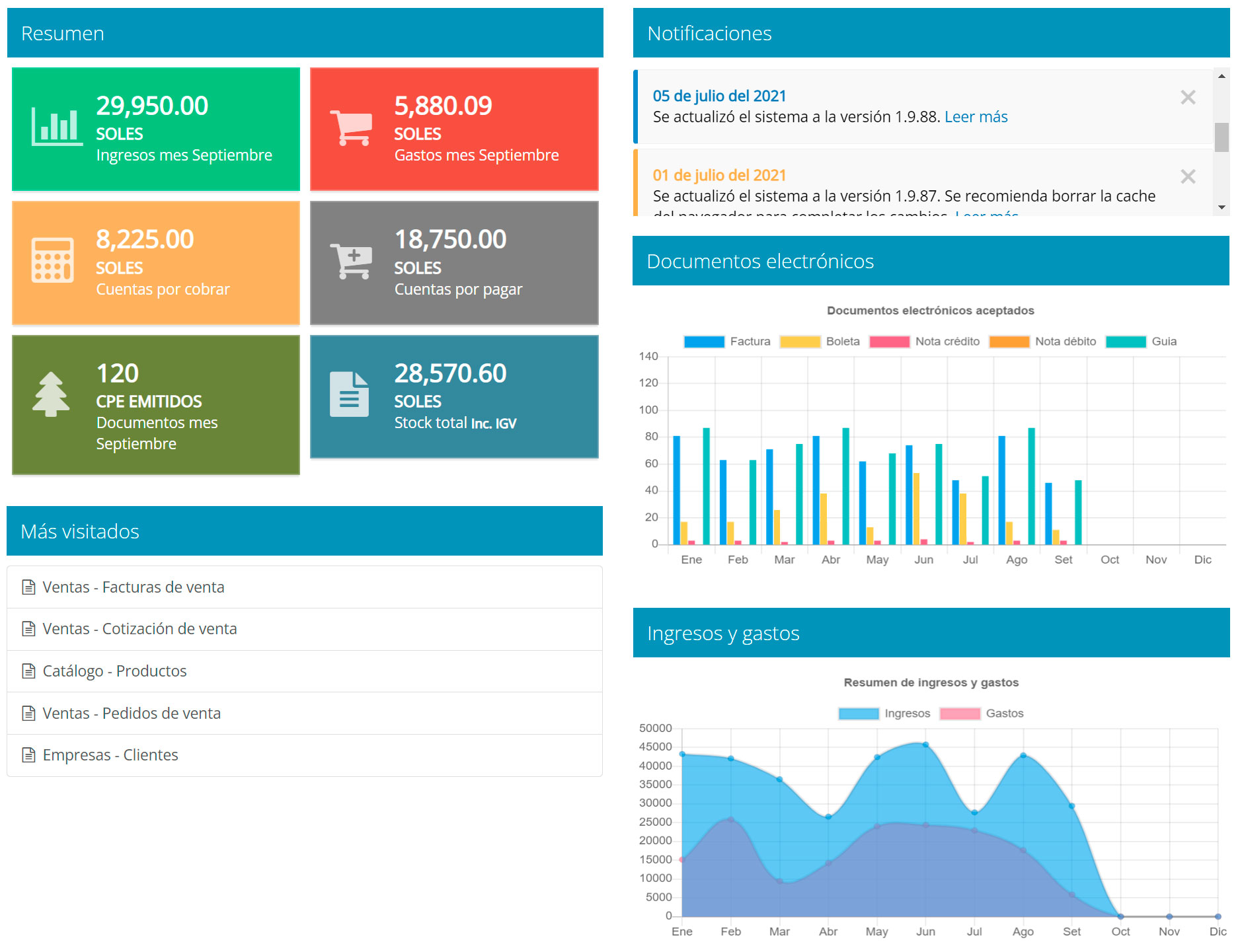Click the document icon on Stock total card
This screenshot has height=952, width=1242.
[349, 394]
